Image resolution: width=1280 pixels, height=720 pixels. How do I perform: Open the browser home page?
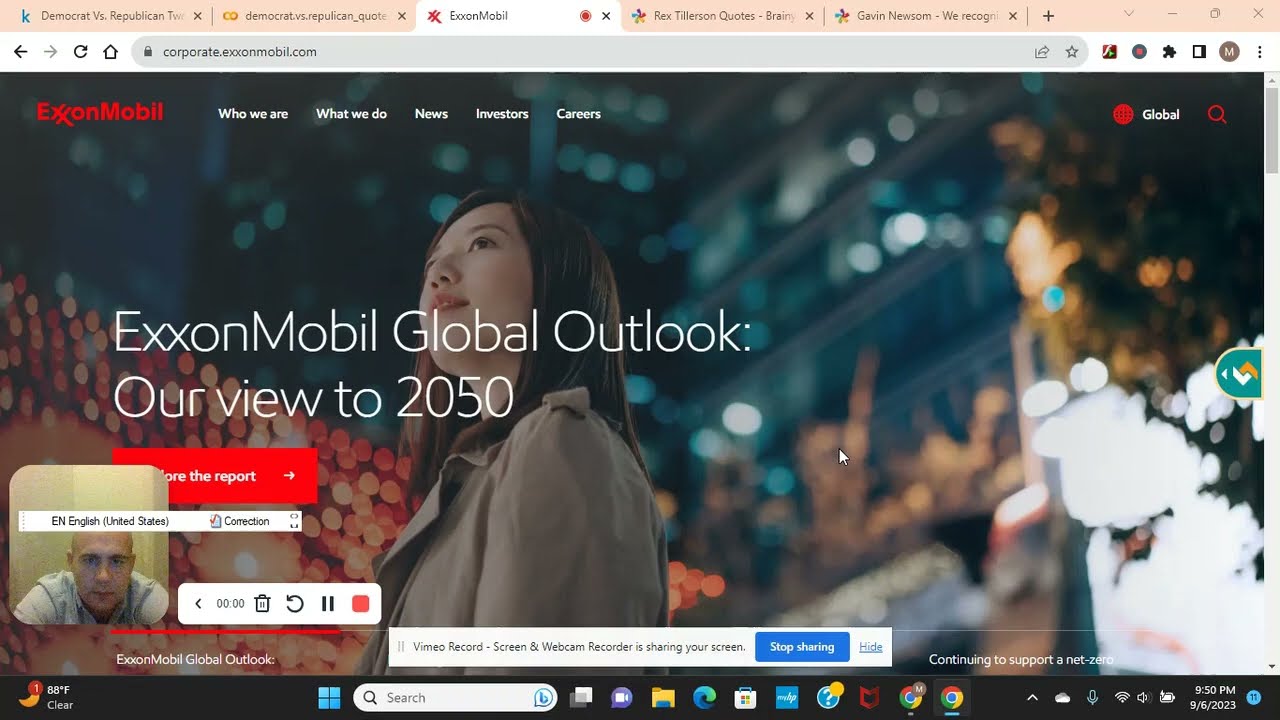110,52
